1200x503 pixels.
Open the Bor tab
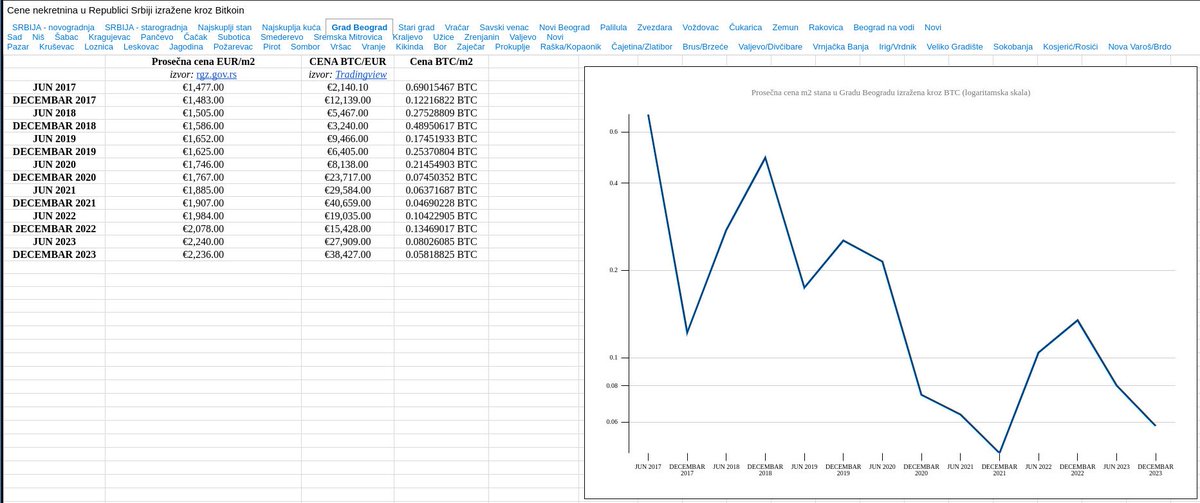click(441, 47)
